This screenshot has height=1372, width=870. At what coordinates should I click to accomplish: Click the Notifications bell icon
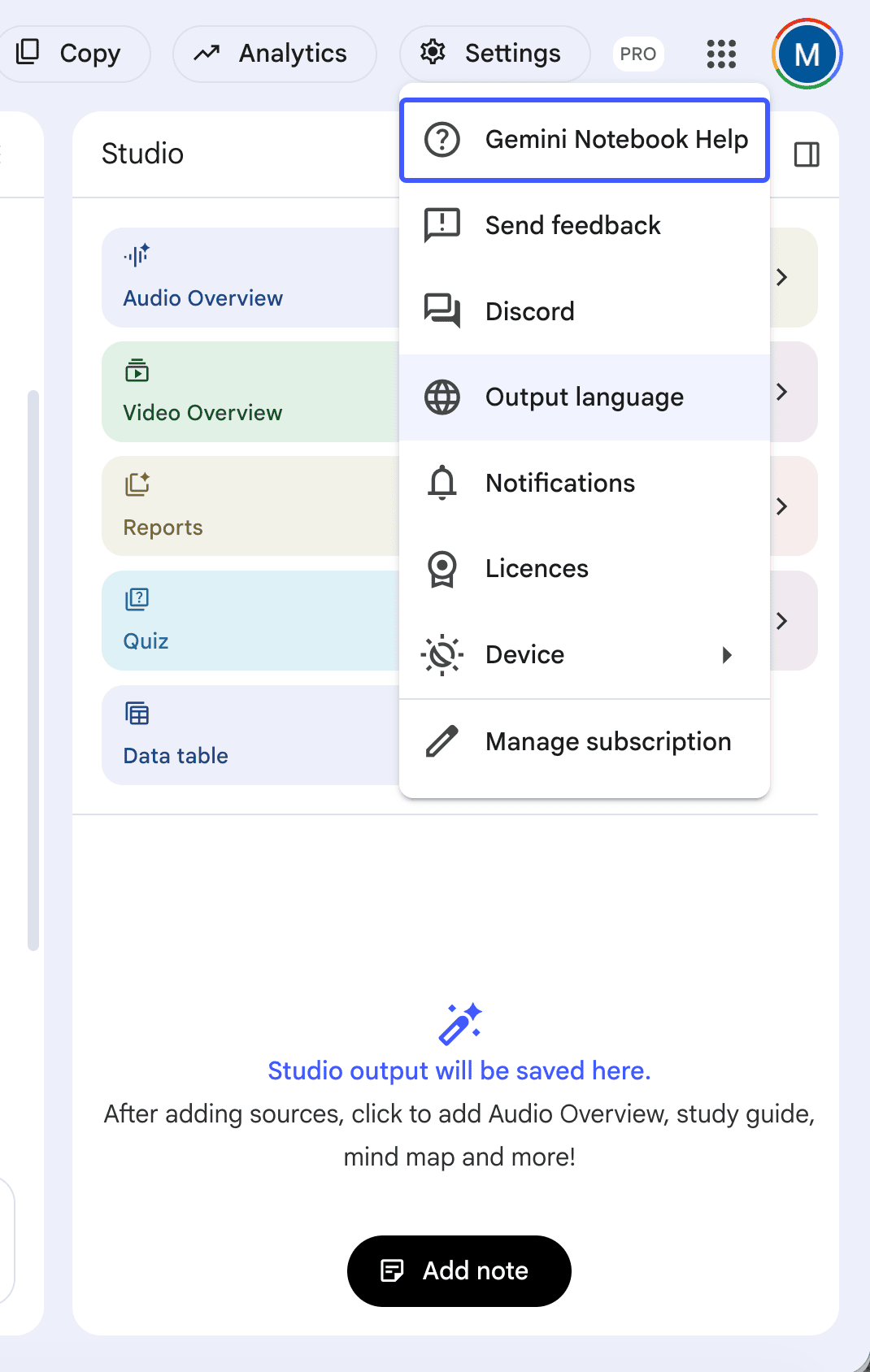click(x=442, y=483)
